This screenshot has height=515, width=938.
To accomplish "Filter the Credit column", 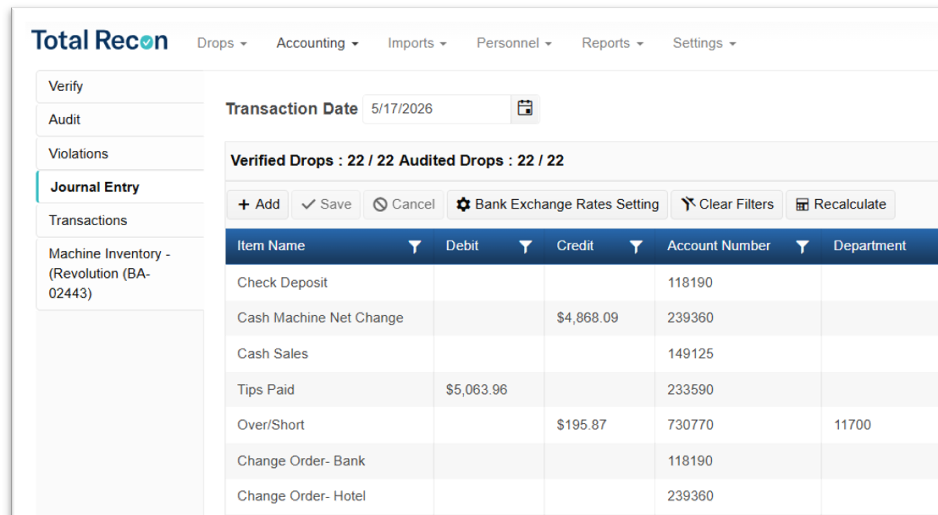I will click(636, 246).
